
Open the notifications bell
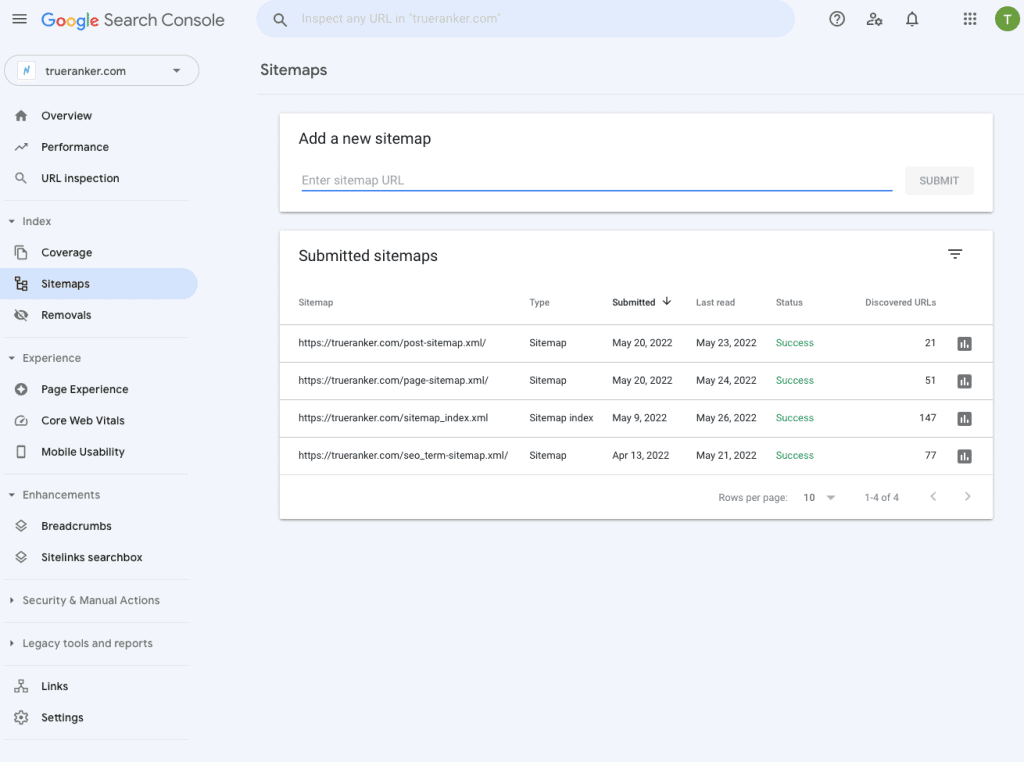[912, 19]
